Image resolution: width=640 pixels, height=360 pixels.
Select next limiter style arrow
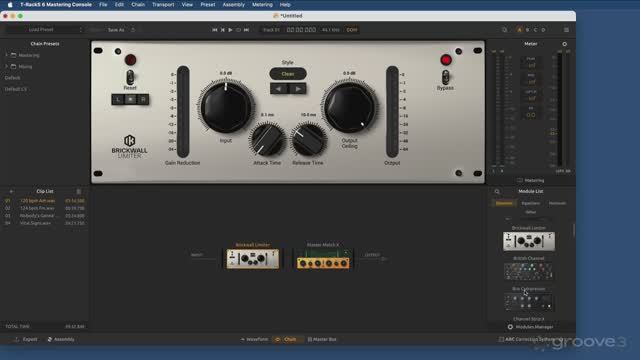tap(298, 89)
